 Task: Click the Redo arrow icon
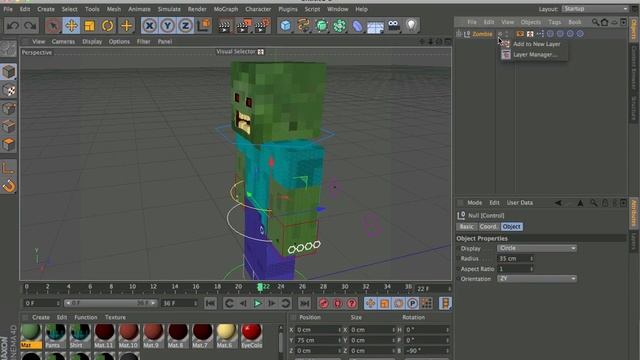30,26
